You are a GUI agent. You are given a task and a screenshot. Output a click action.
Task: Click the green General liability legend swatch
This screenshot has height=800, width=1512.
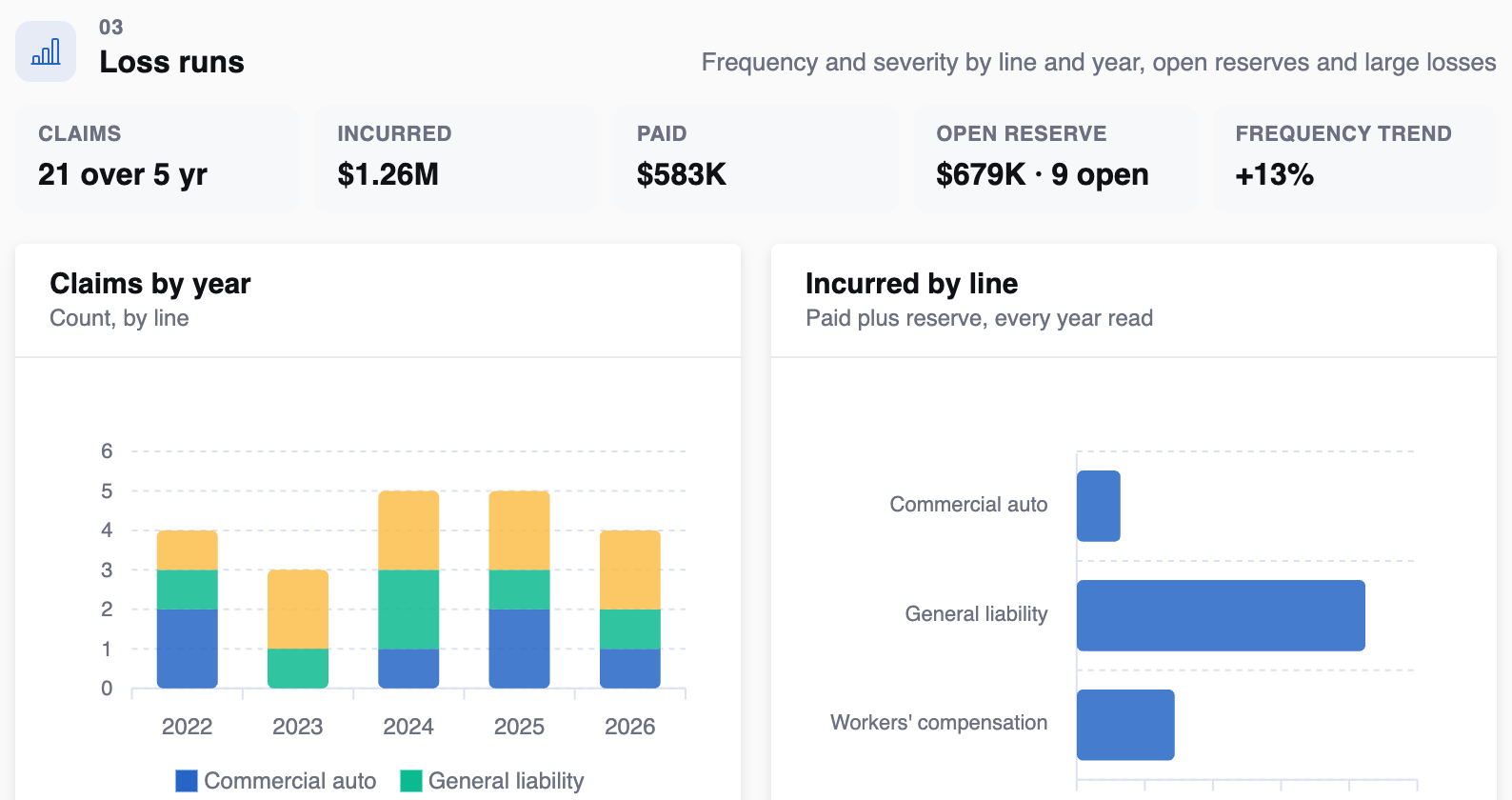[x=411, y=781]
